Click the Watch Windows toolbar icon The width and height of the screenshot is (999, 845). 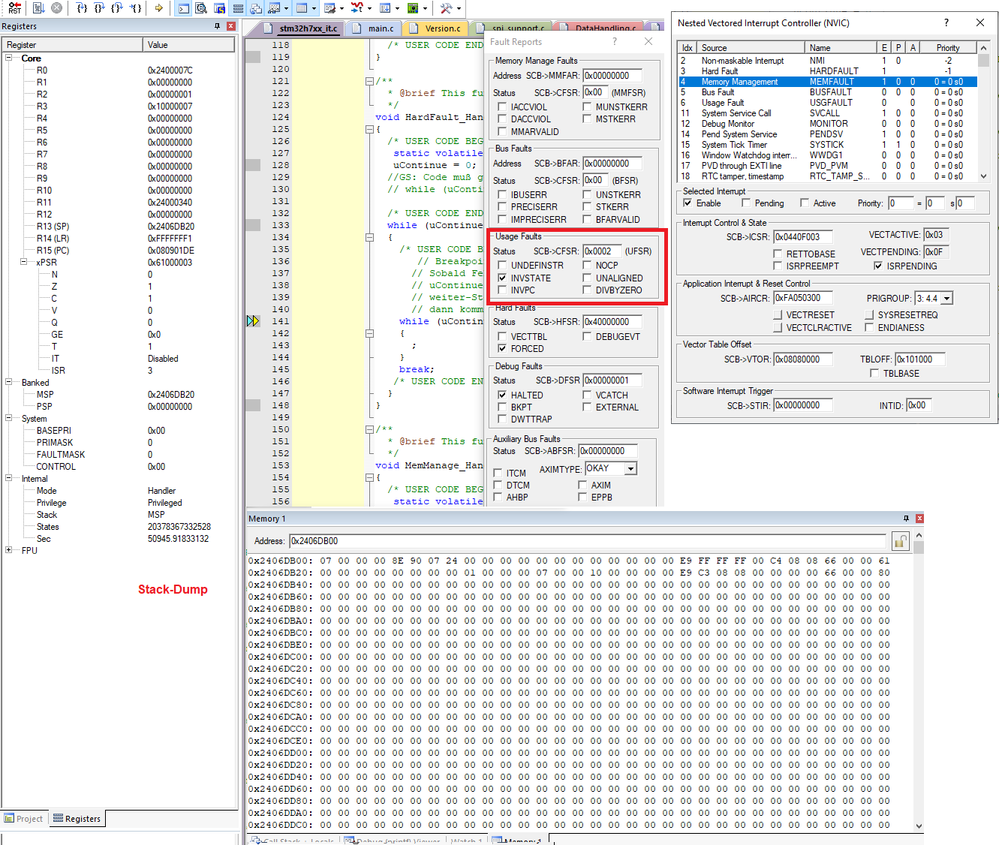[x=274, y=8]
